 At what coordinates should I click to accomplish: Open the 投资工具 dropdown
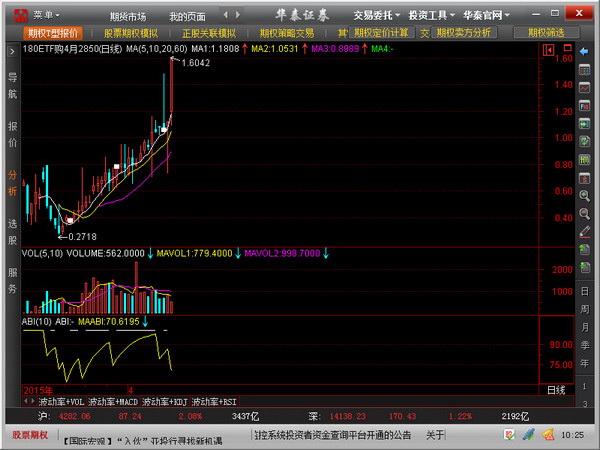[x=432, y=15]
